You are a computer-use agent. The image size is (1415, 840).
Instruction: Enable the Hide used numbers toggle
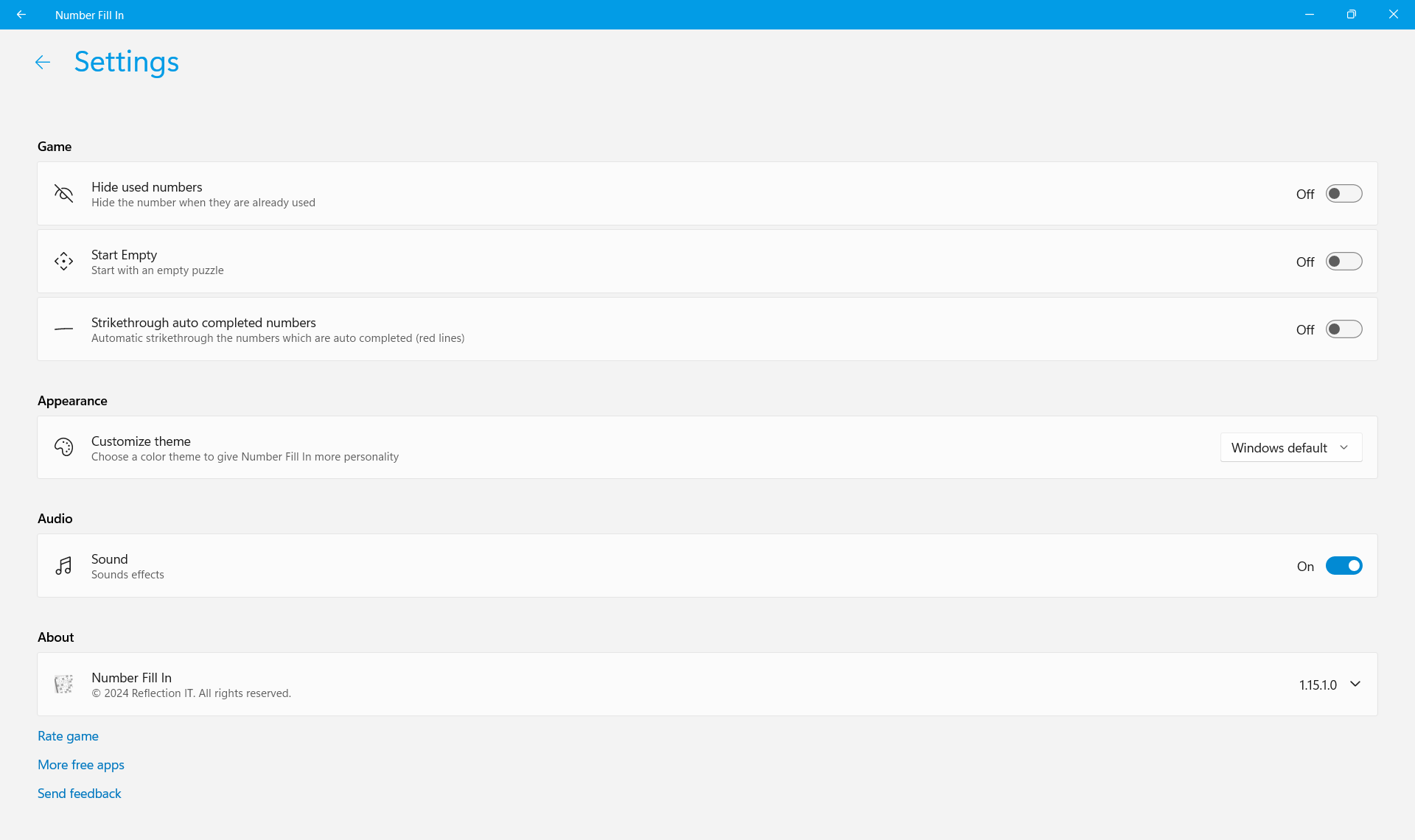[x=1344, y=194]
